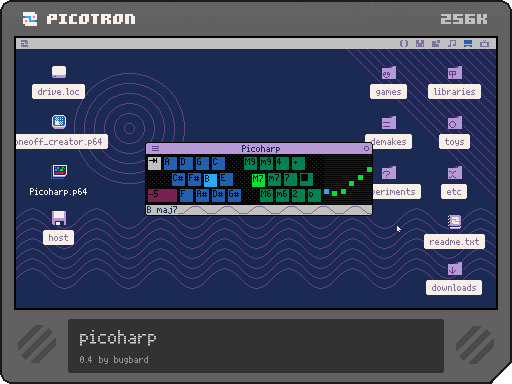
Task: Click the black square chord button
Action: tap(306, 179)
